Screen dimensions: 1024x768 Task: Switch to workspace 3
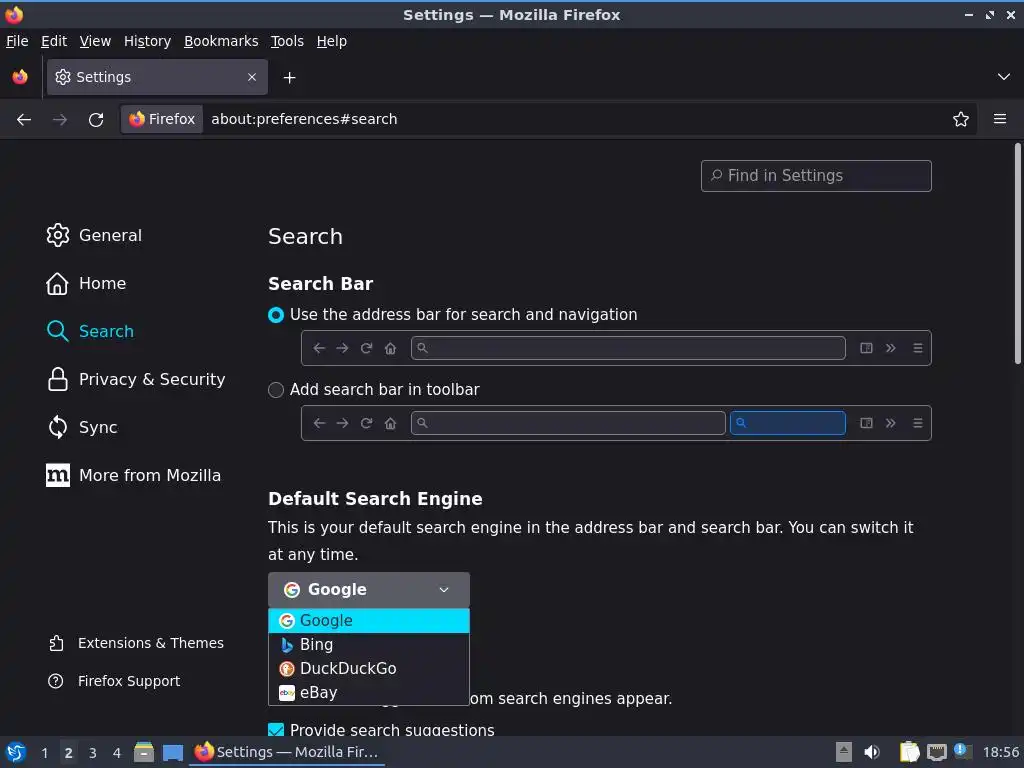93,753
